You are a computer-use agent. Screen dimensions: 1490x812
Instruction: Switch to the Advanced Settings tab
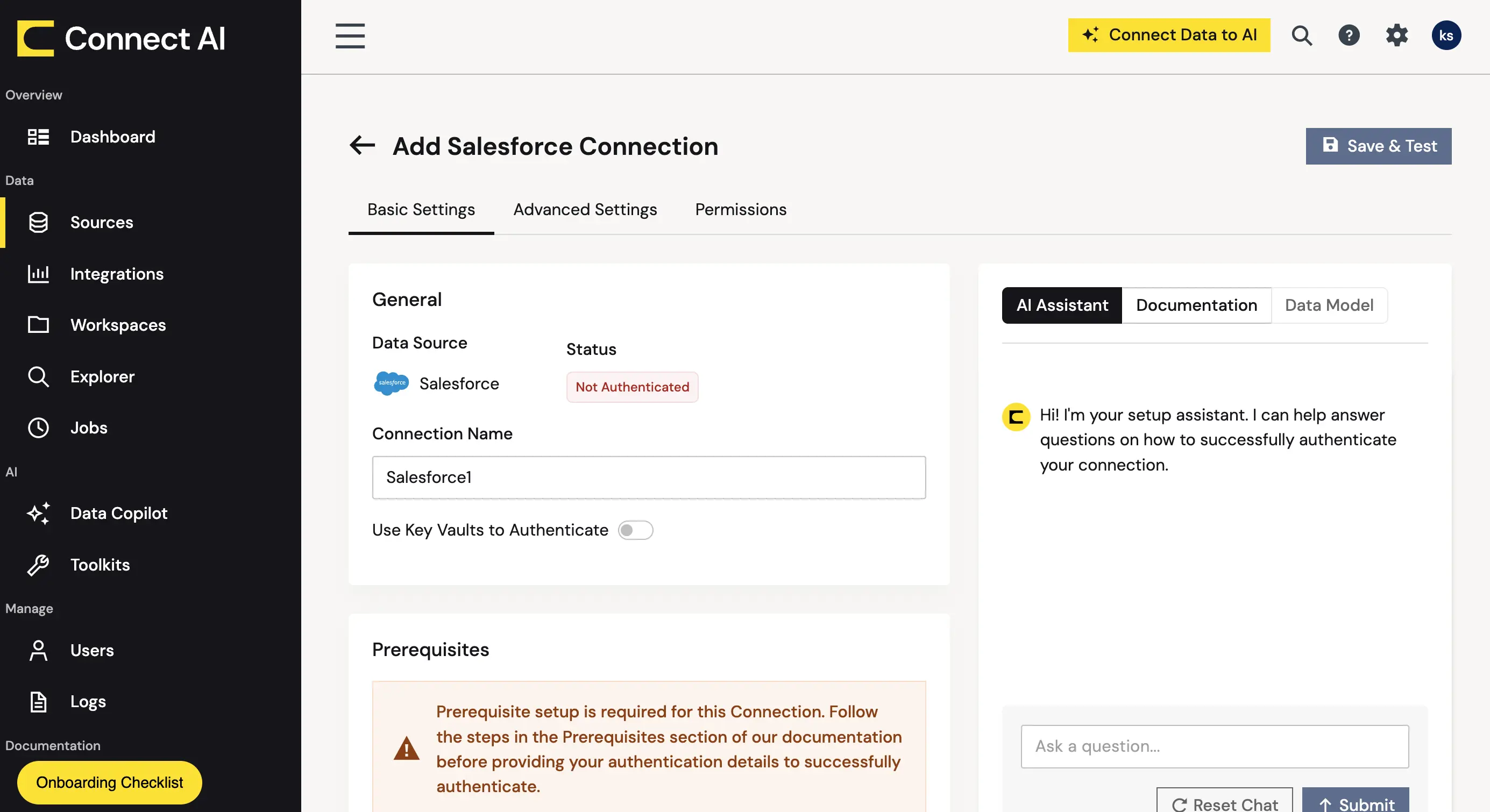585,209
